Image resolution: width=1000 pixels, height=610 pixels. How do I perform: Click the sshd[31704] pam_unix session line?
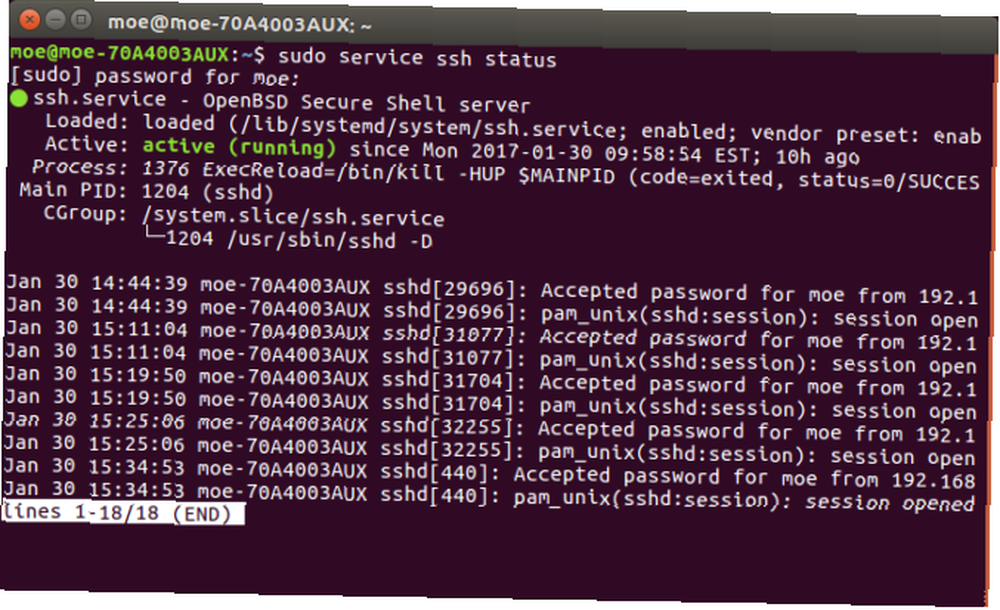click(x=490, y=405)
